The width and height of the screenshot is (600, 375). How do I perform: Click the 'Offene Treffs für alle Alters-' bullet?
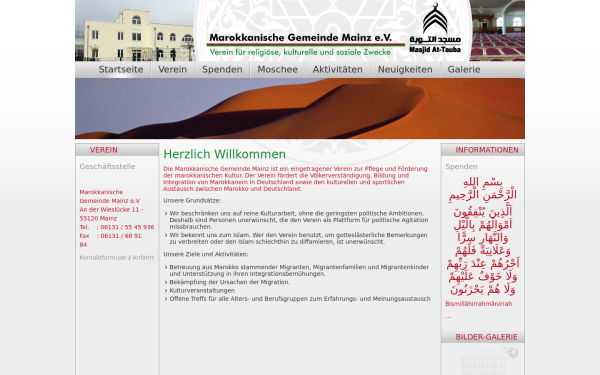(x=300, y=299)
